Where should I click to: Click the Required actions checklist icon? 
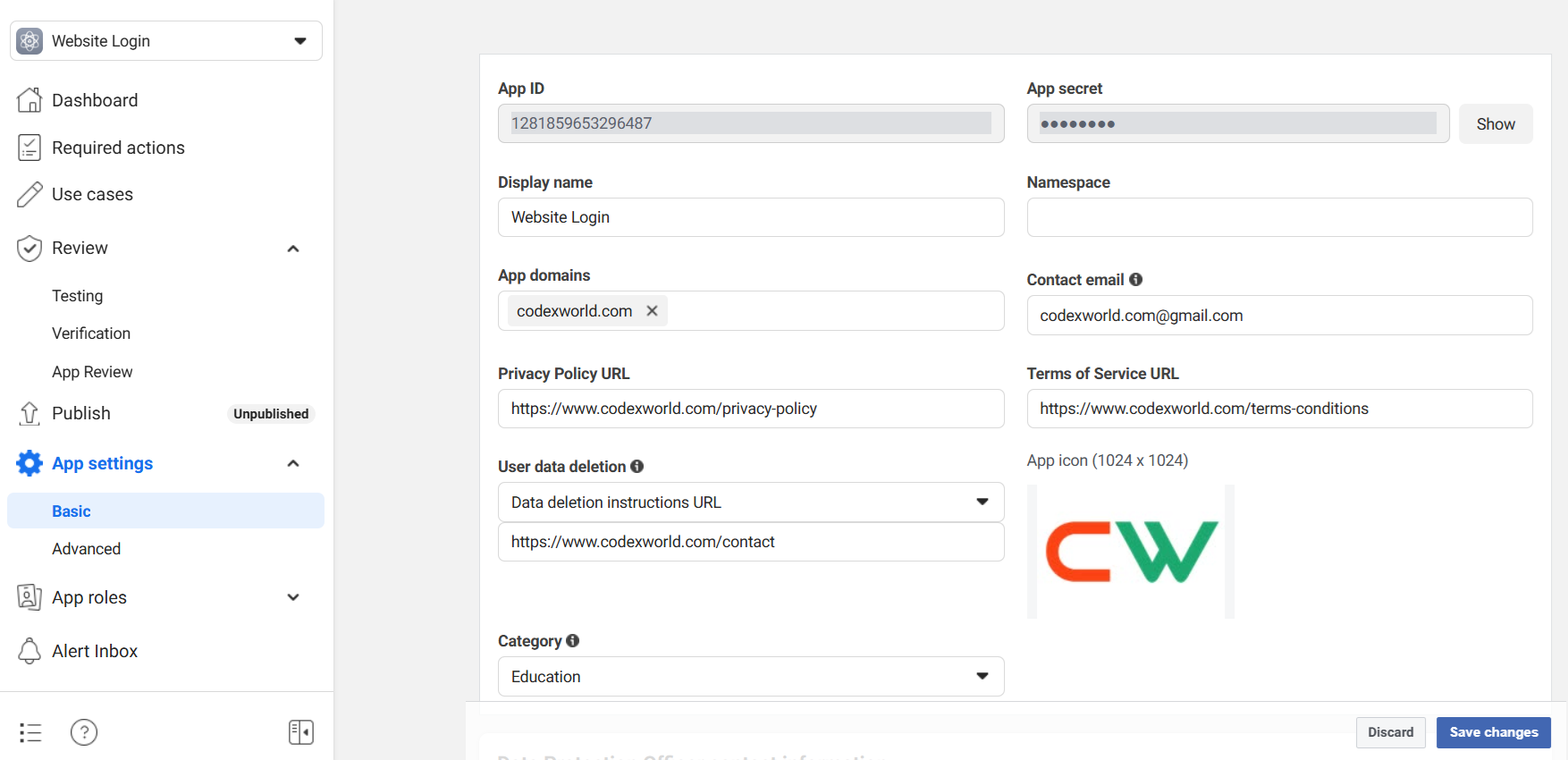30,148
